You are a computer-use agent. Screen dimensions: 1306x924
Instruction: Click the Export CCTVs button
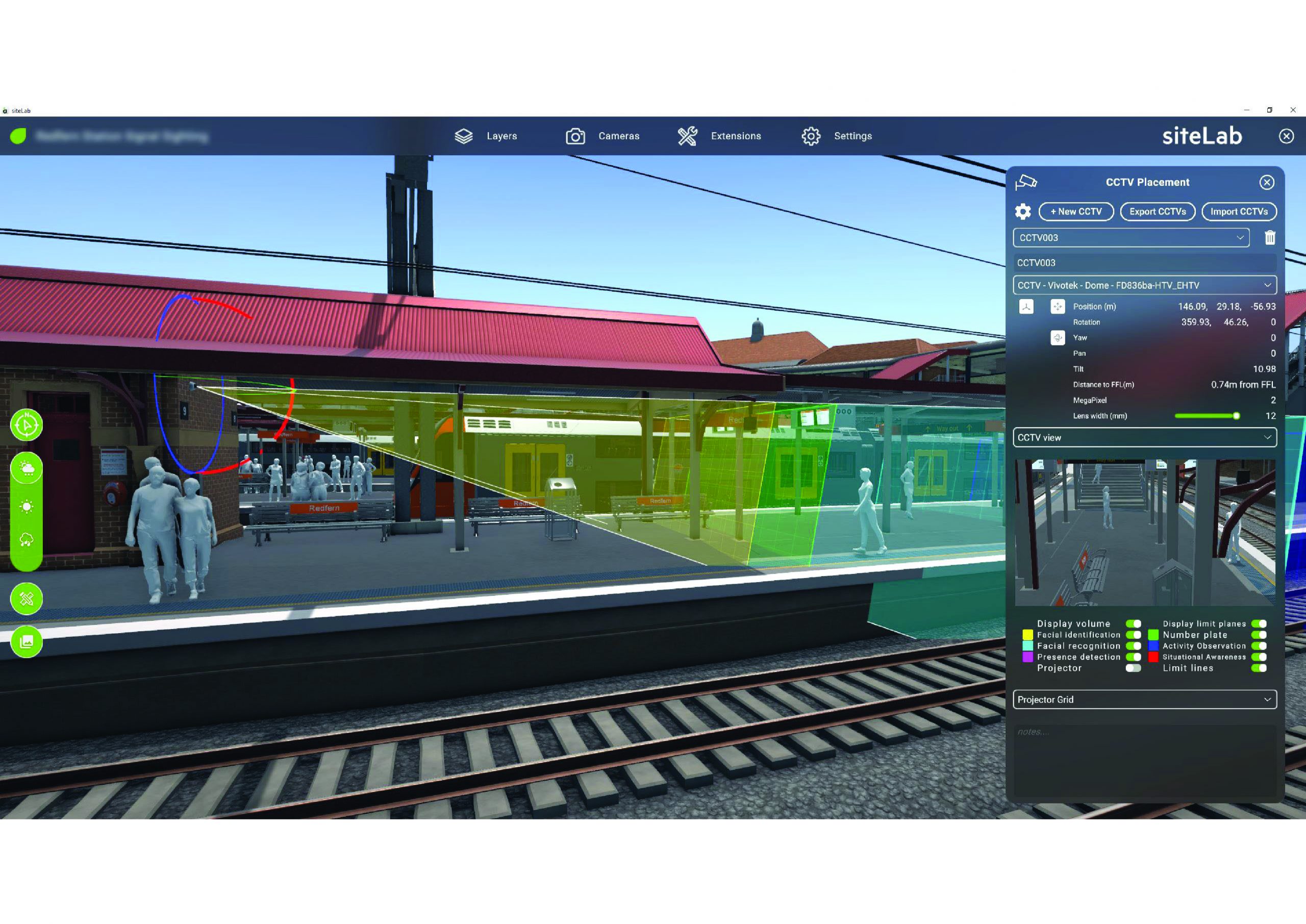point(1158,212)
